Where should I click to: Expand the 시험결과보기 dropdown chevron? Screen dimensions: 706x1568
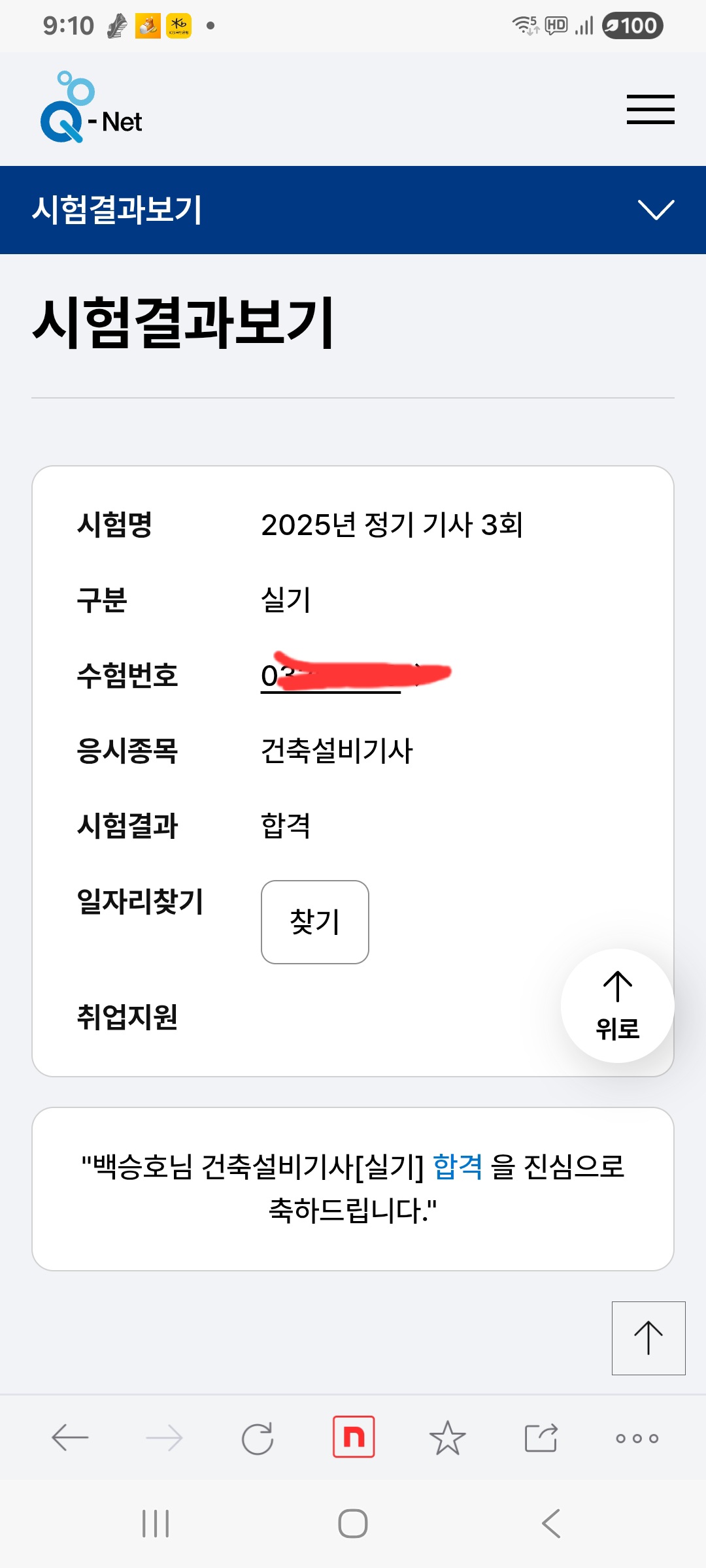(x=656, y=210)
